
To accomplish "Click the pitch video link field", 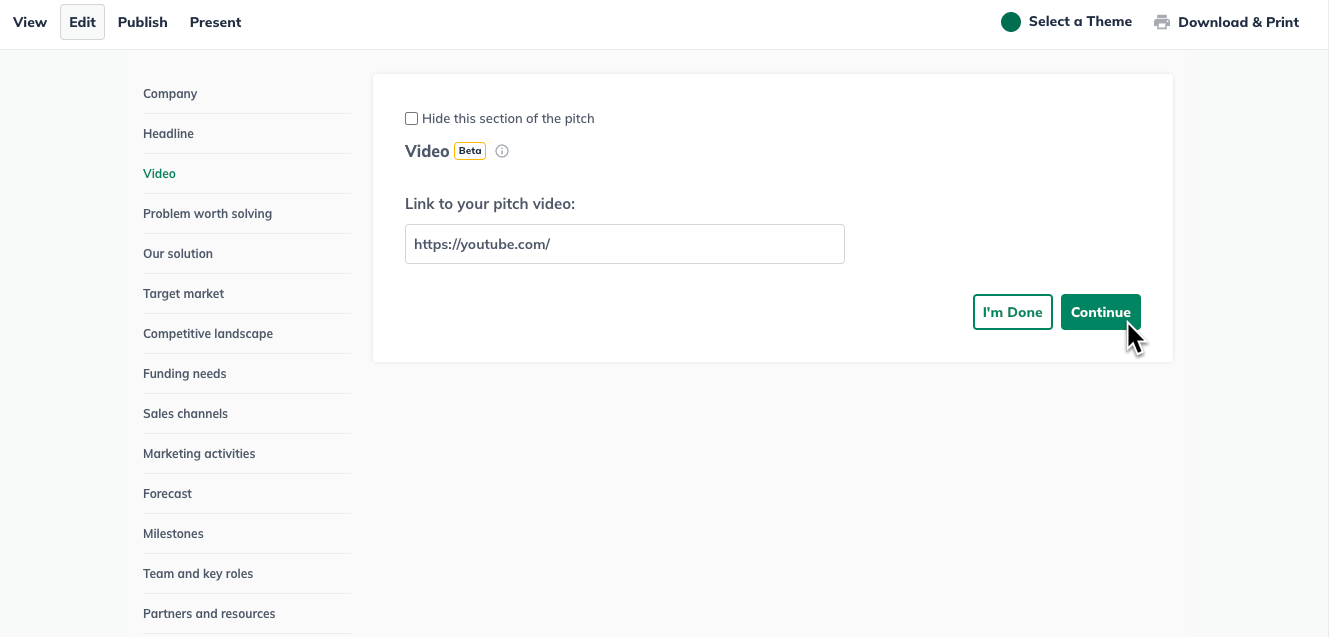I will (x=625, y=244).
